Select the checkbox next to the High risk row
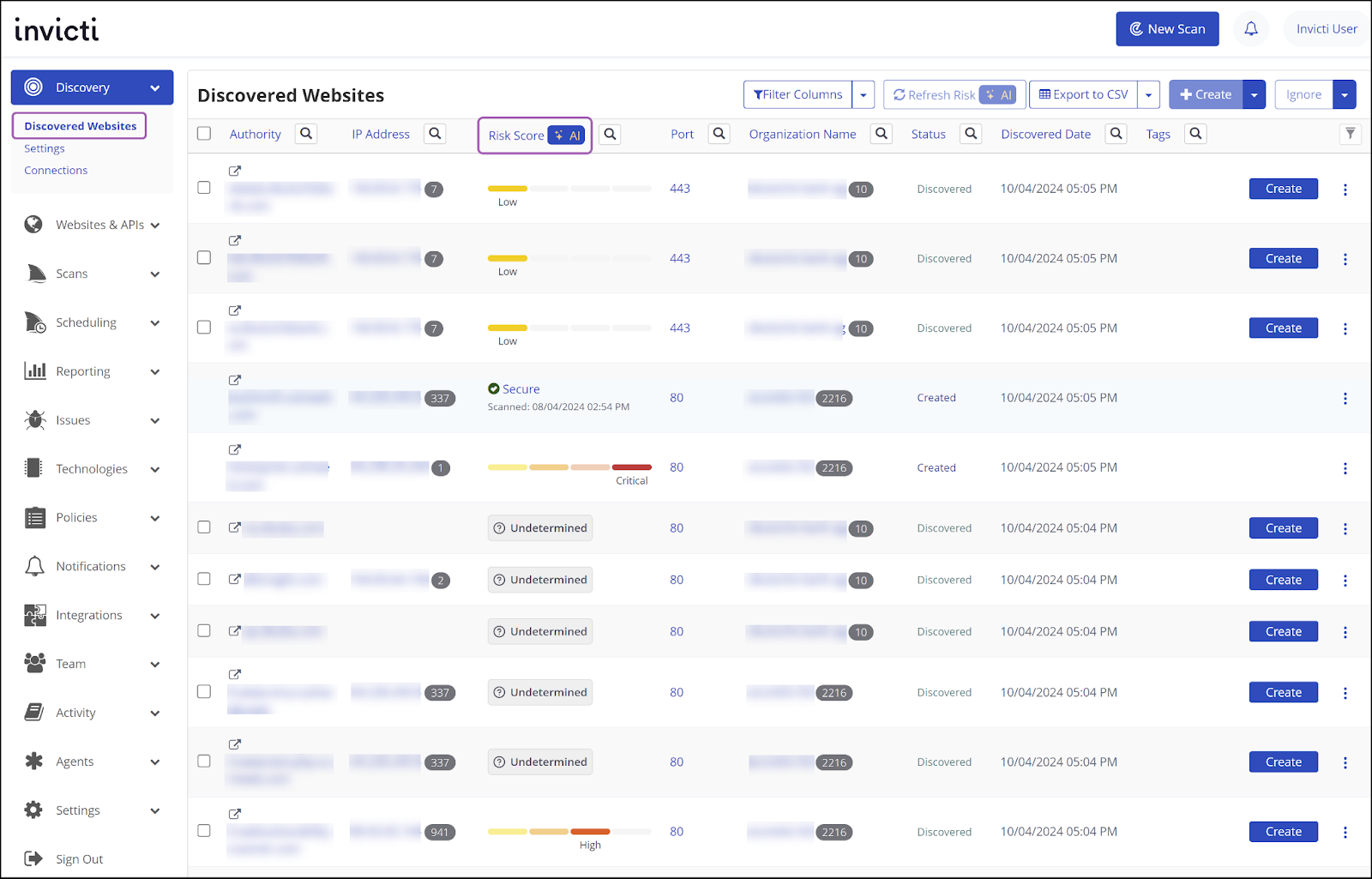 [203, 830]
